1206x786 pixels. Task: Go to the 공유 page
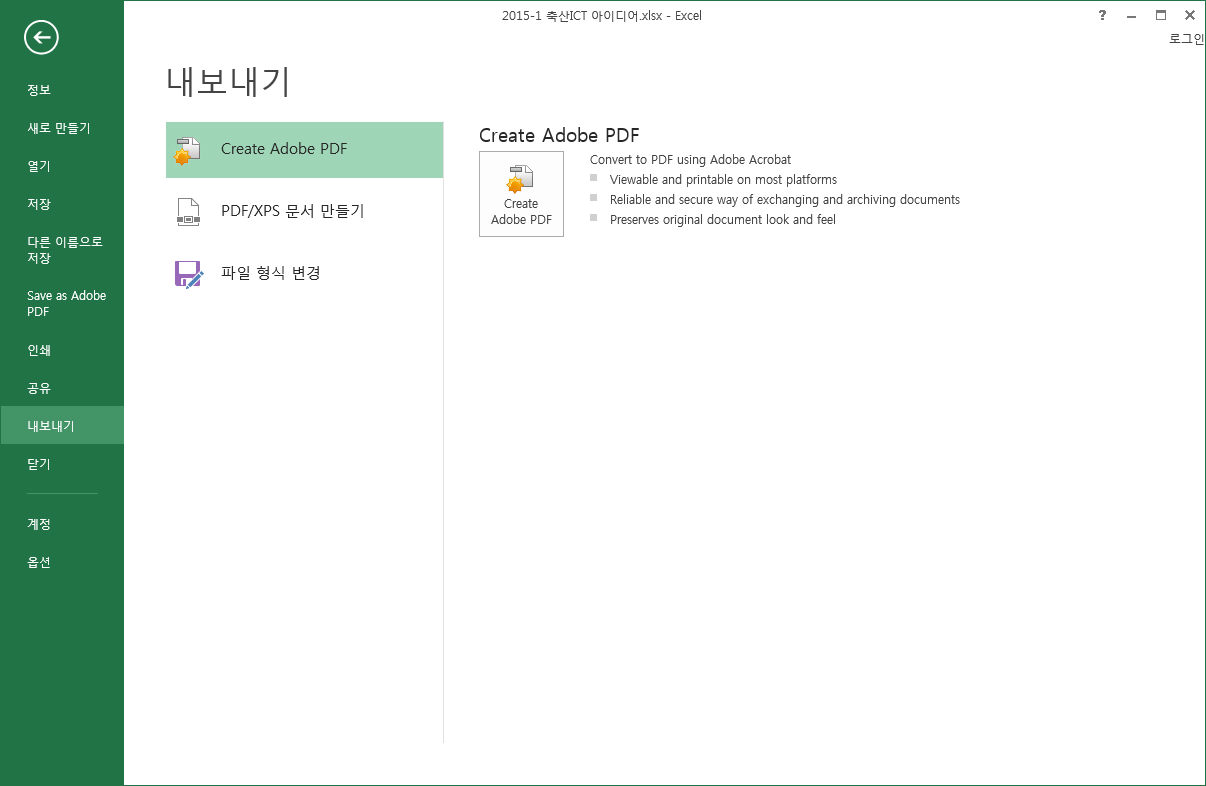pos(62,388)
